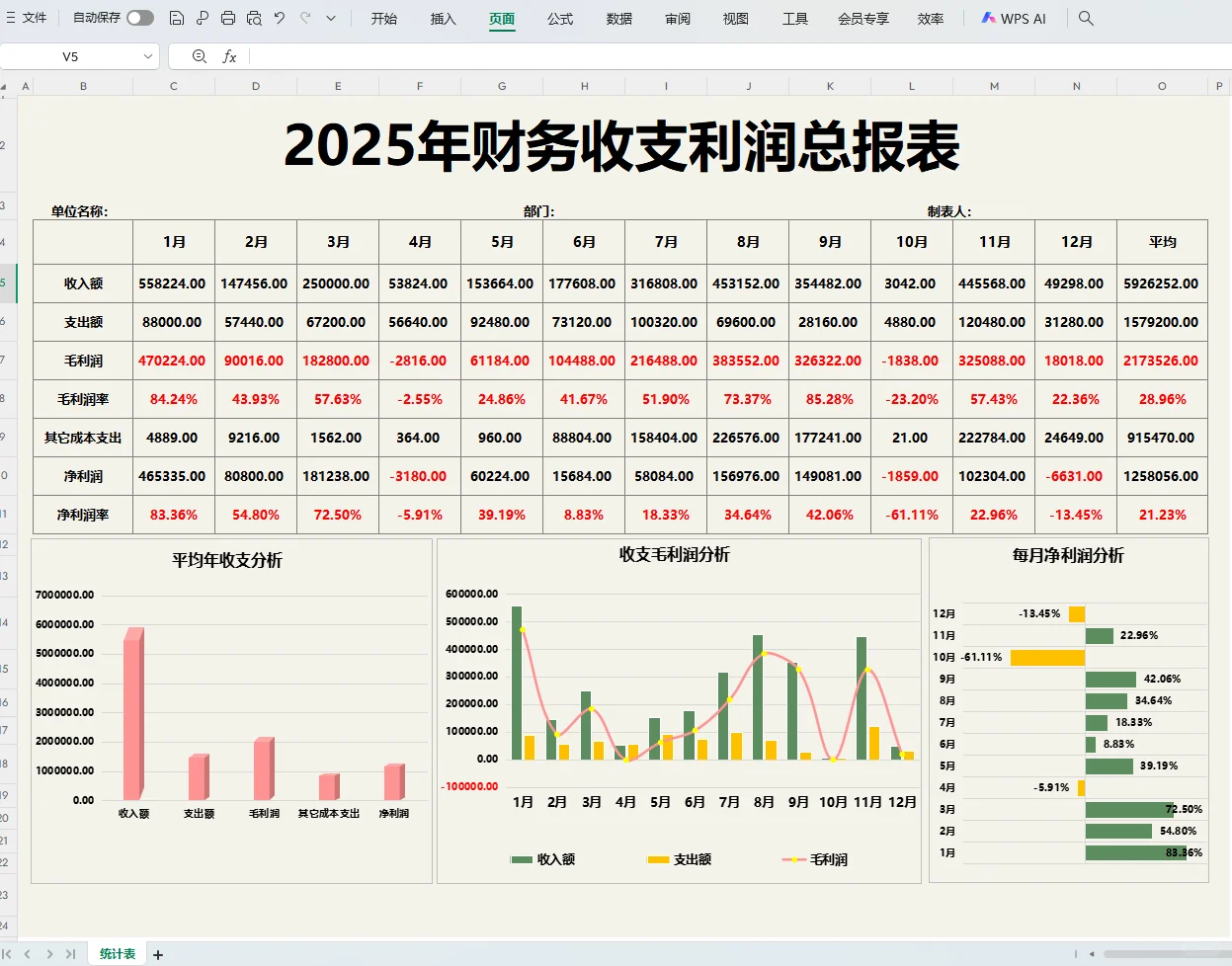Click the print preview icon
The image size is (1232, 966).
[254, 18]
